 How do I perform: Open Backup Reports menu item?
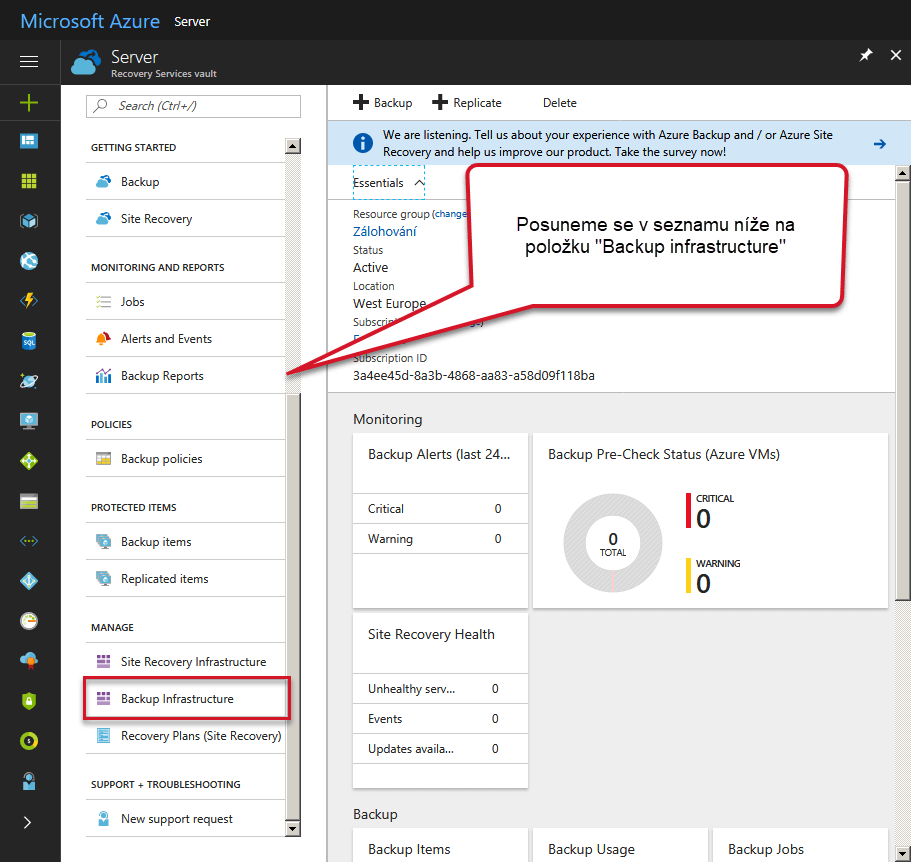coord(185,376)
